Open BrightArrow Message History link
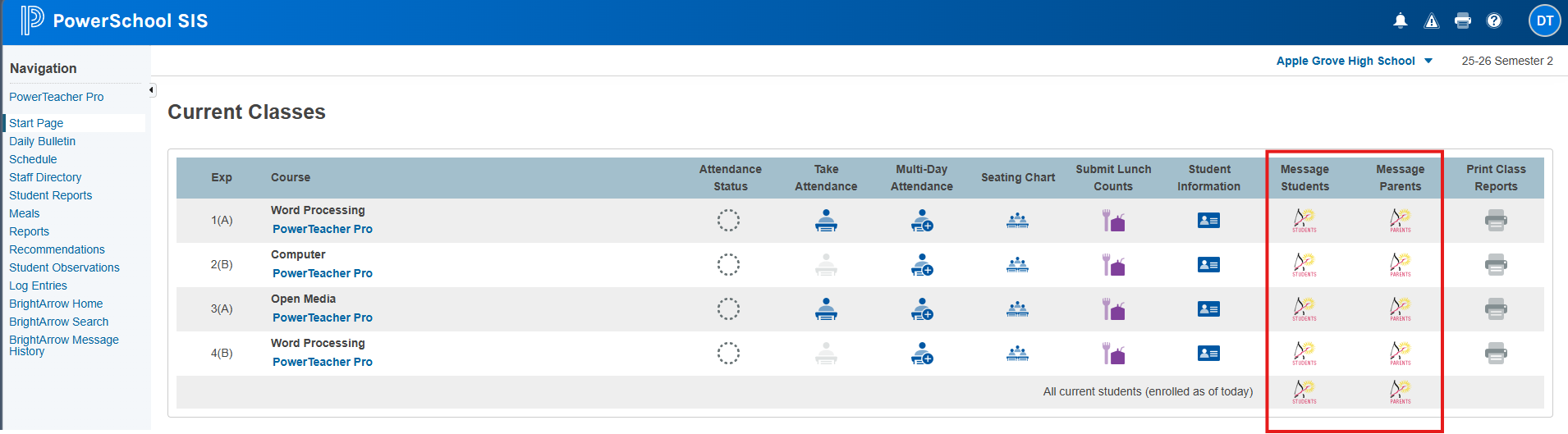Viewport: 1568px width, 434px height. pyautogui.click(x=63, y=345)
